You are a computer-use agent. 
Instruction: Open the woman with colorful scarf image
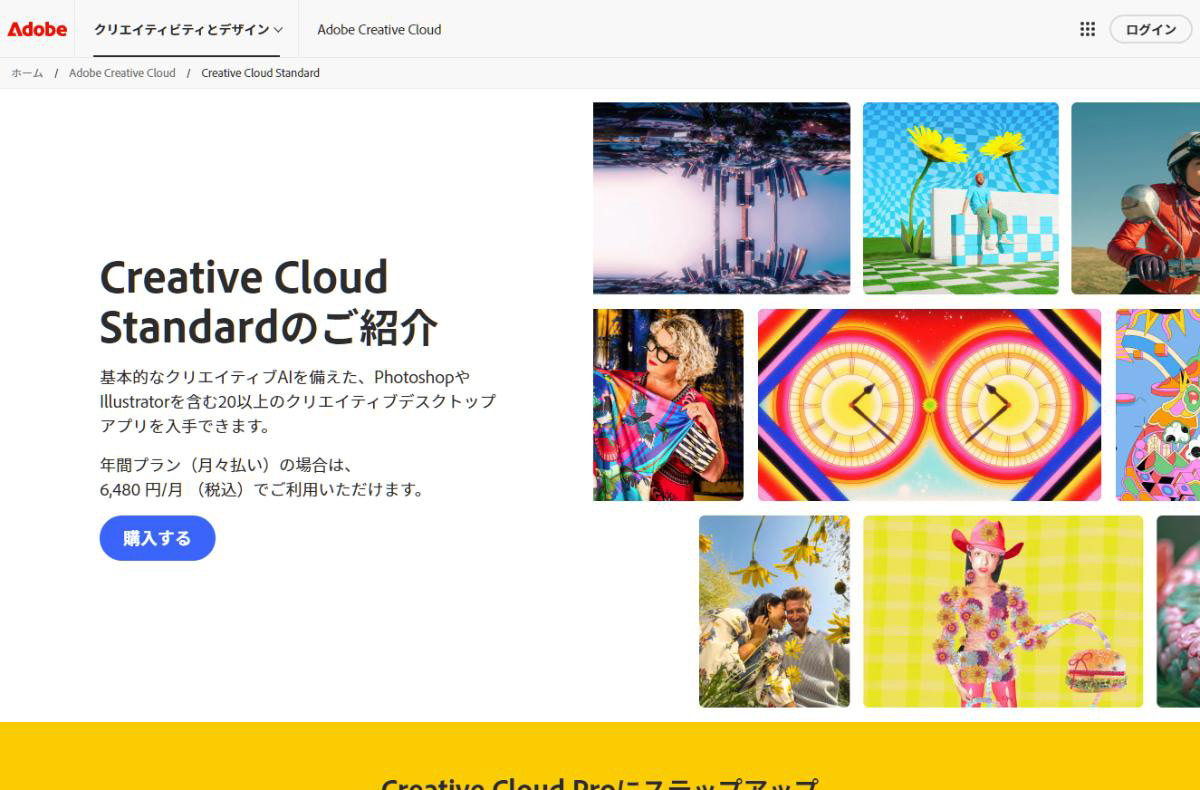tap(668, 405)
